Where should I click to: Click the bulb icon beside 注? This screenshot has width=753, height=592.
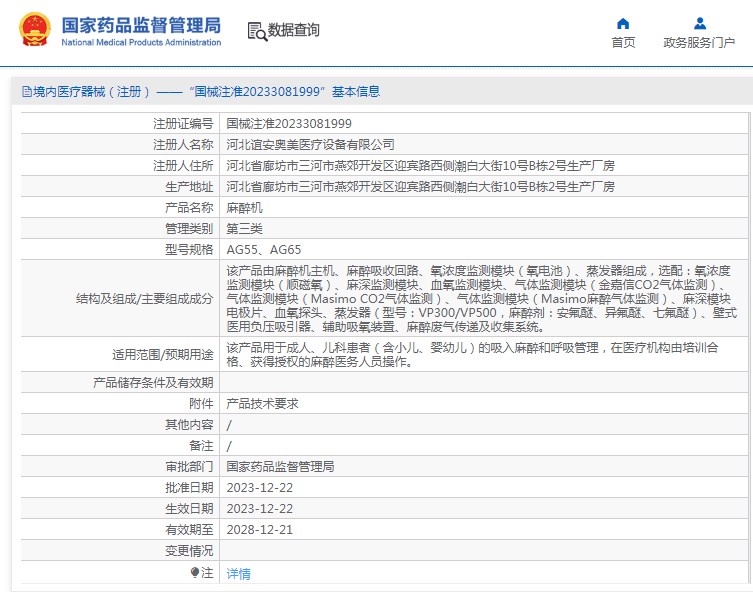(x=195, y=572)
